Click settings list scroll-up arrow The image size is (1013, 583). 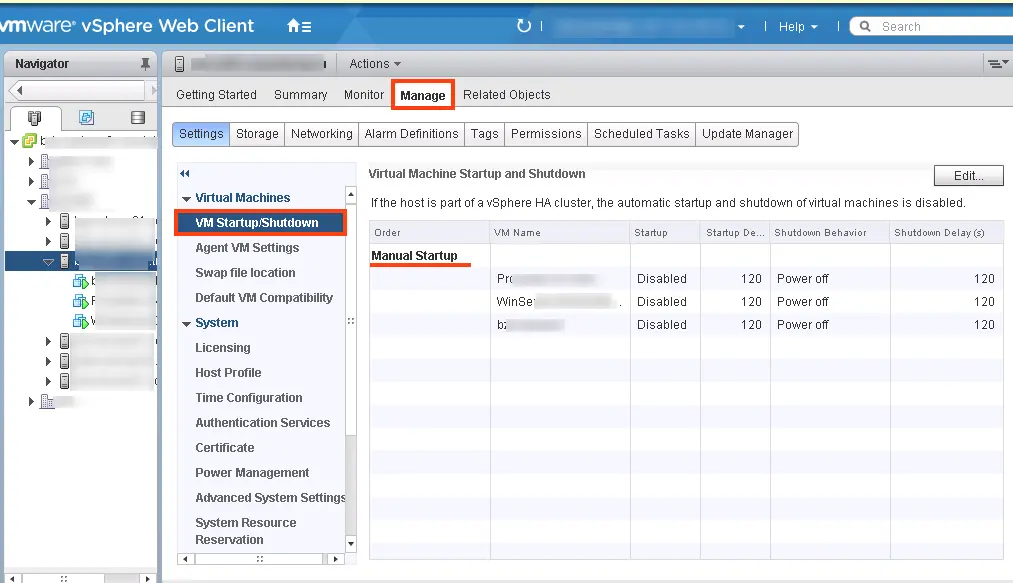pos(351,193)
